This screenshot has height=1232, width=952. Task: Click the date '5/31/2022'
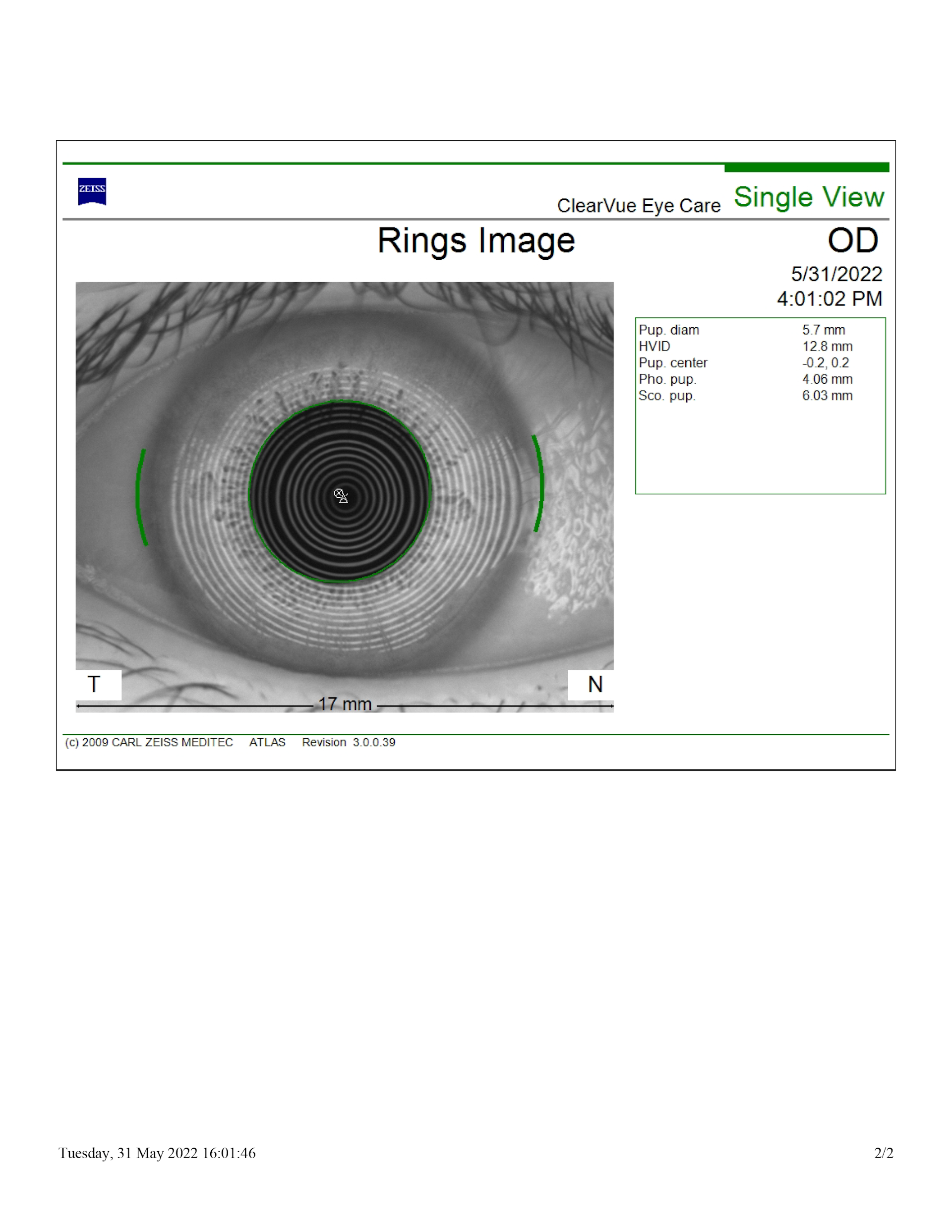[836, 274]
